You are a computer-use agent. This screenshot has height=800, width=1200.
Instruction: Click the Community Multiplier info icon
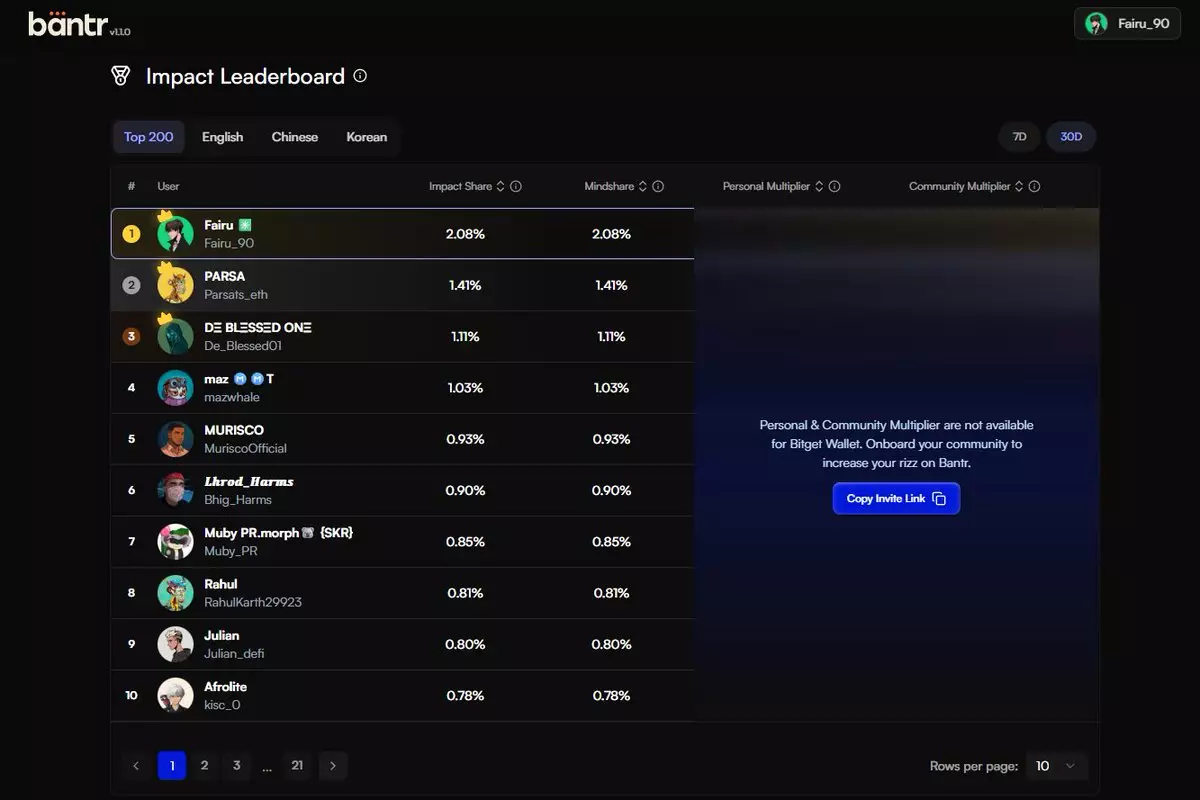1034,187
